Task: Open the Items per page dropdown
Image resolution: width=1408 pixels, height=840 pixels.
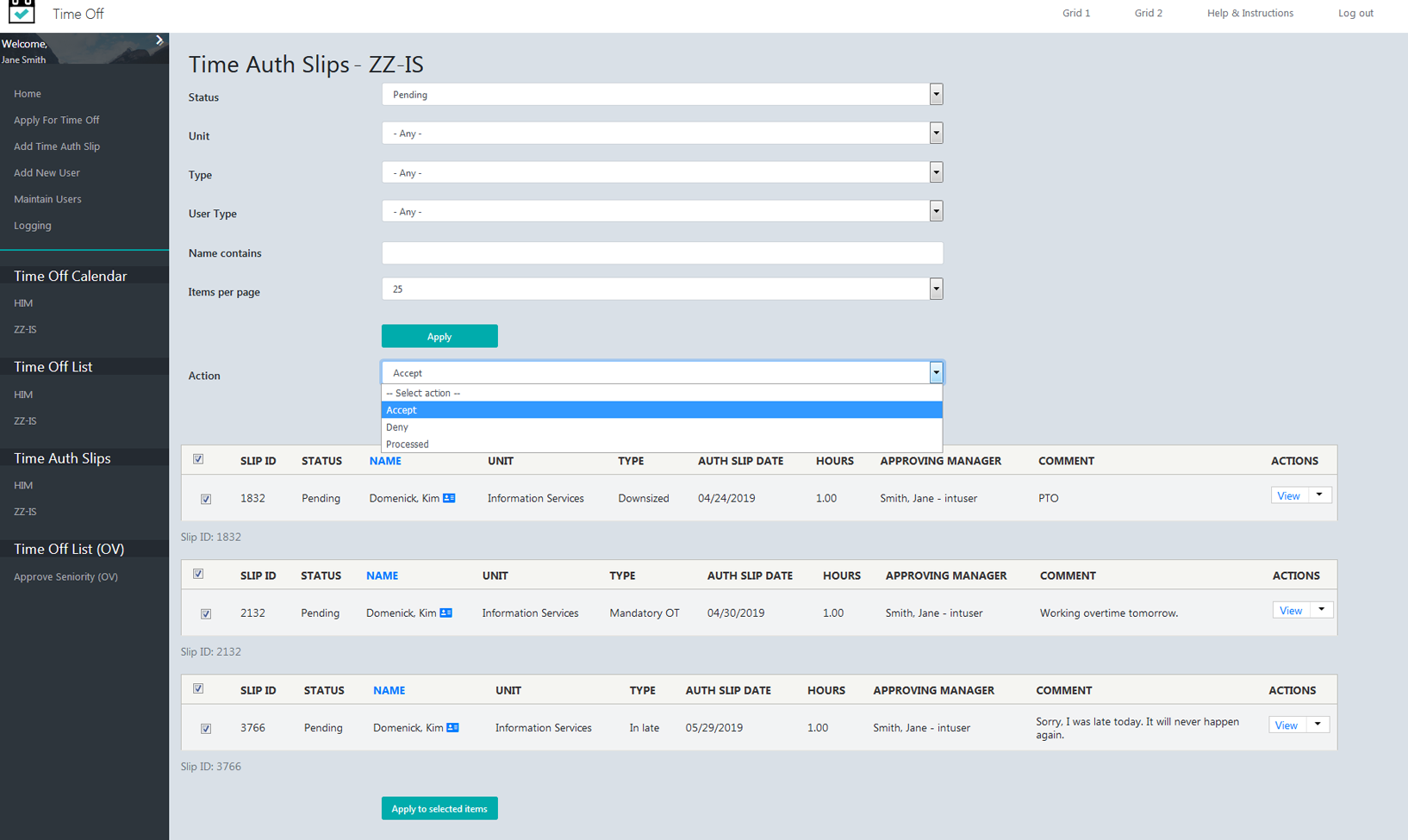Action: [936, 289]
